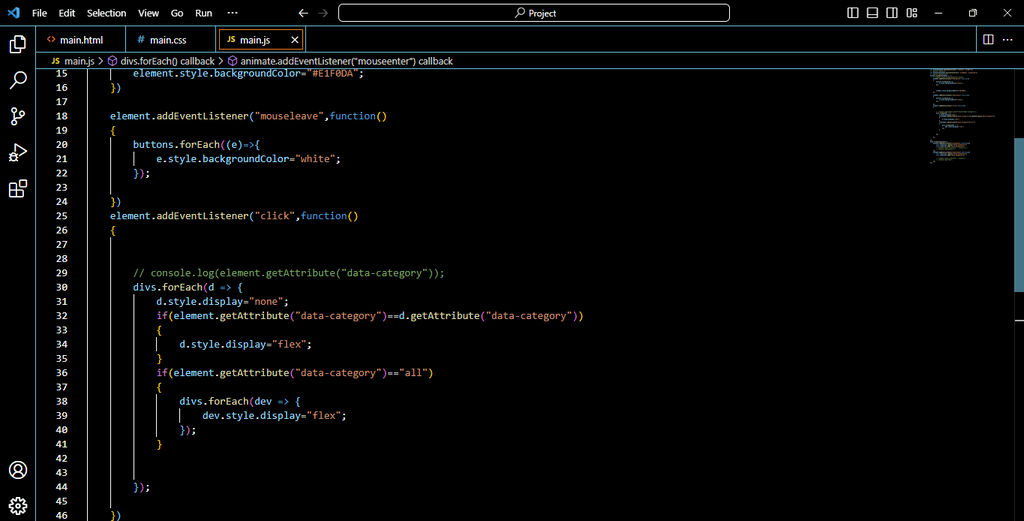This screenshot has width=1024, height=521.
Task: Open the Accounts menu icon
Action: pyautogui.click(x=18, y=470)
